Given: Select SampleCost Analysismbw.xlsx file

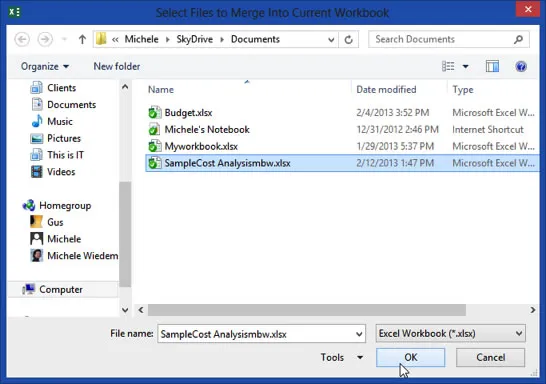Looking at the screenshot, I should (227, 163).
